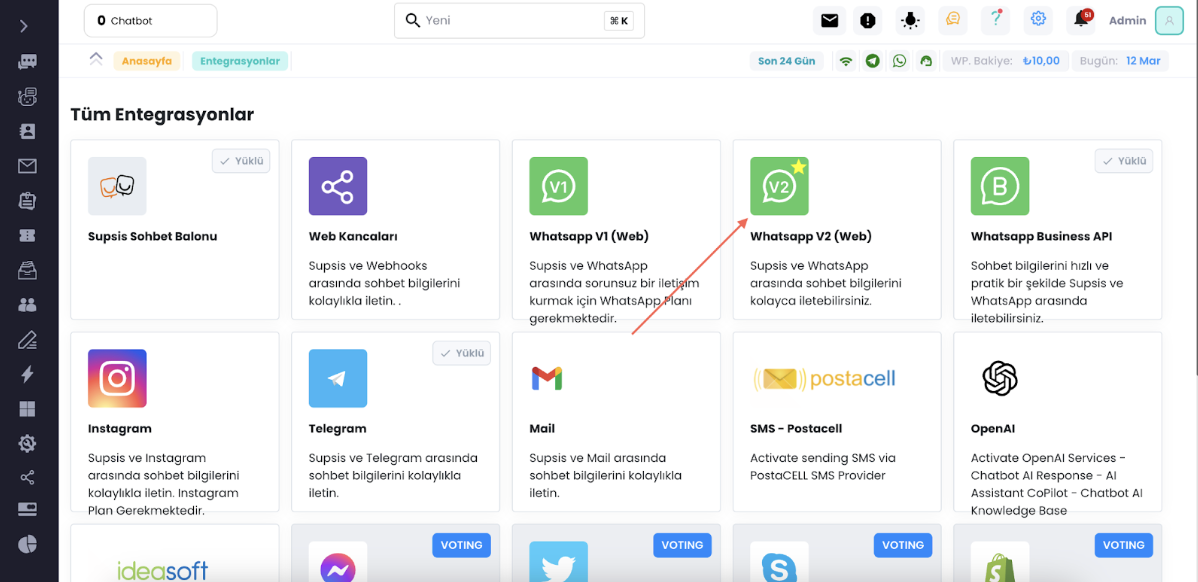Screen dimensions: 1198x582
Task: Click the Whatsapp V2 (Web) title
Action: tap(811, 236)
